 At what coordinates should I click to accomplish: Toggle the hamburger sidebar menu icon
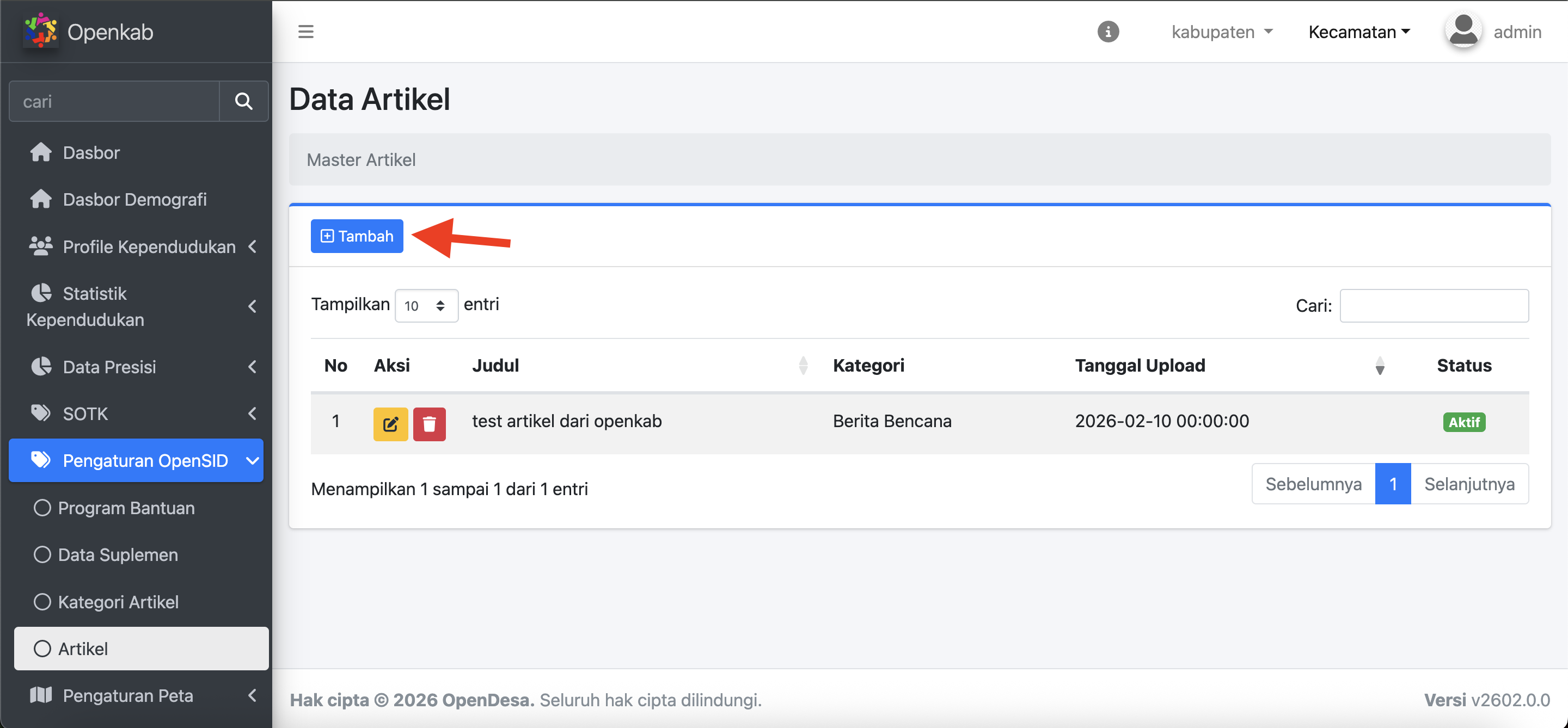(305, 32)
